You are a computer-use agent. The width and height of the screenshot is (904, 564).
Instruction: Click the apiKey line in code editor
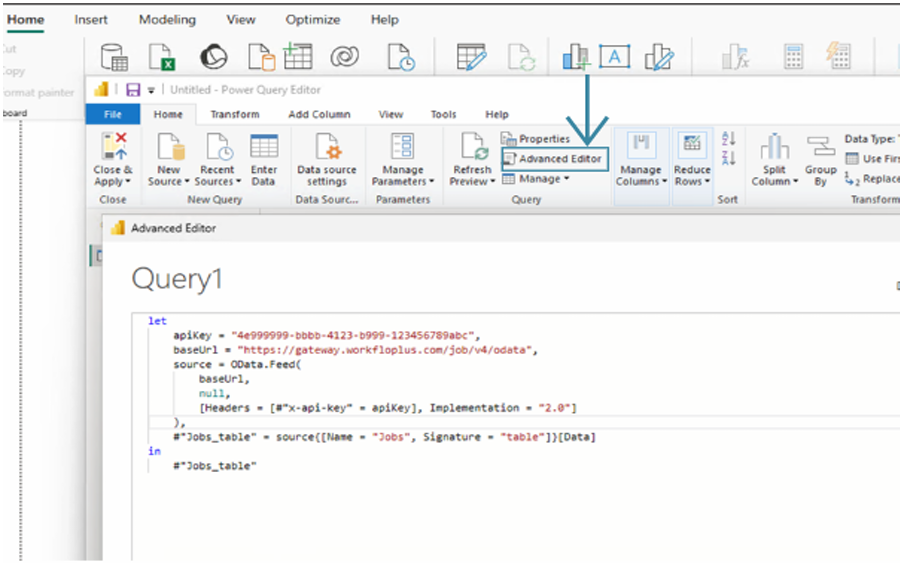coord(326,335)
